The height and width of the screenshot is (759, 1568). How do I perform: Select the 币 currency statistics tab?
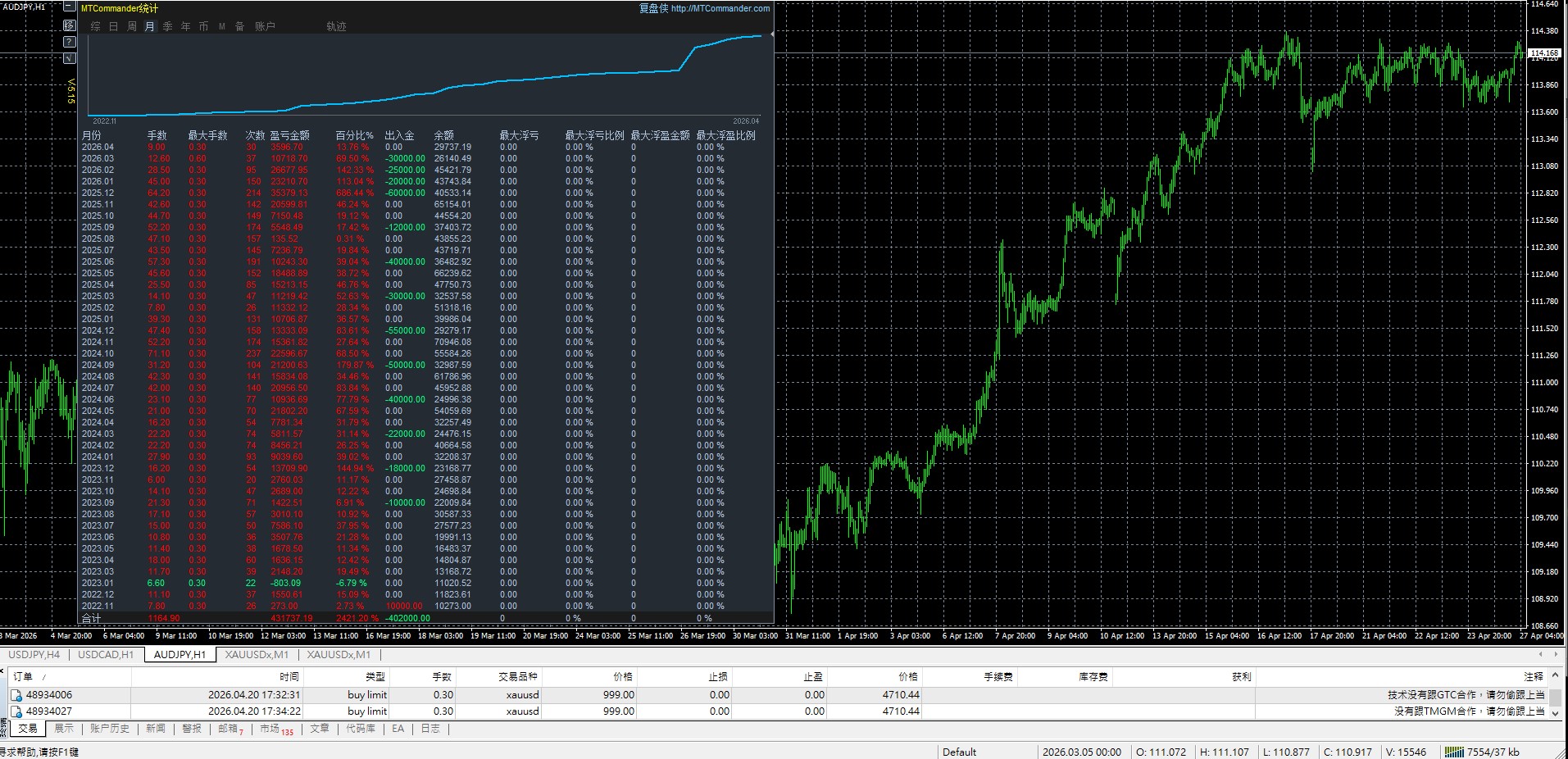pos(203,26)
